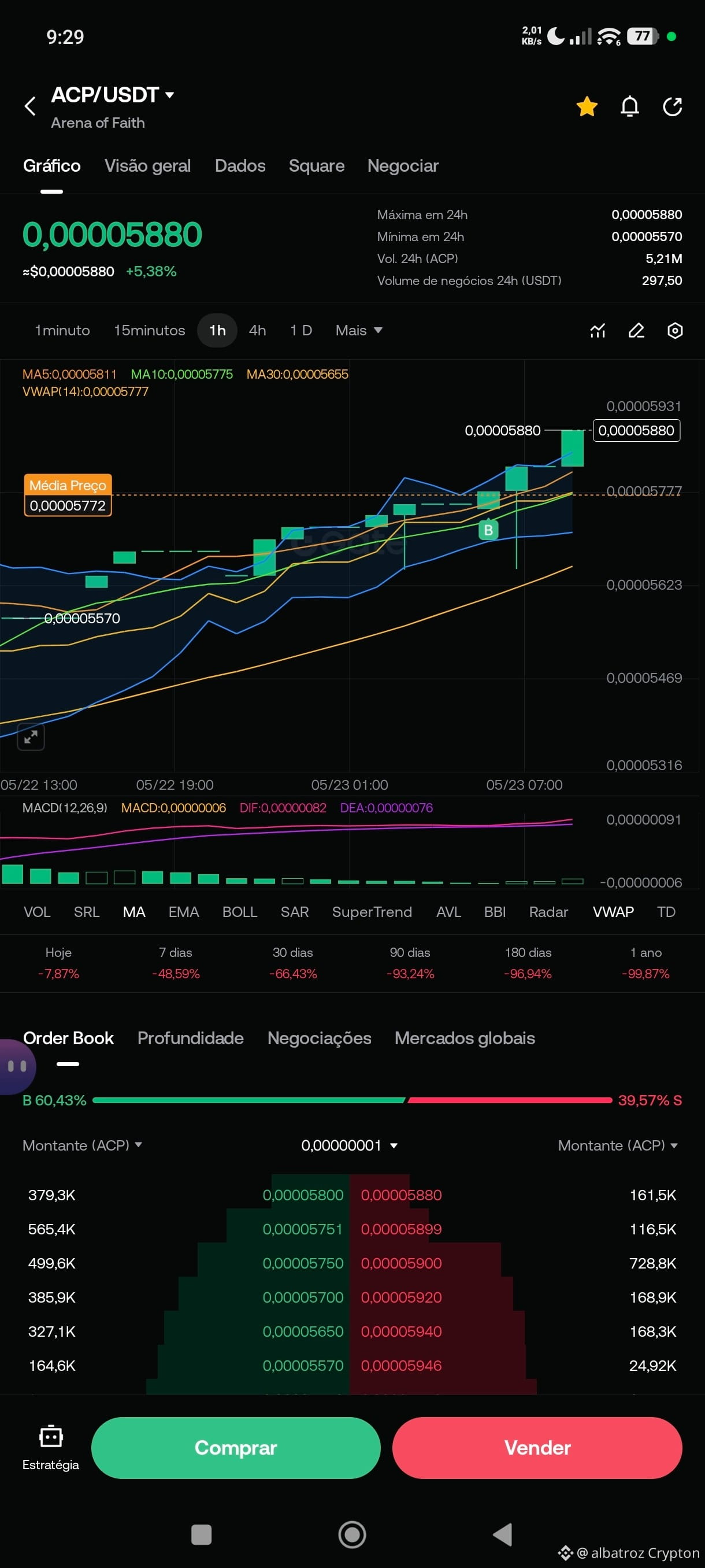Select bid price 0,00005751

[x=303, y=1229]
